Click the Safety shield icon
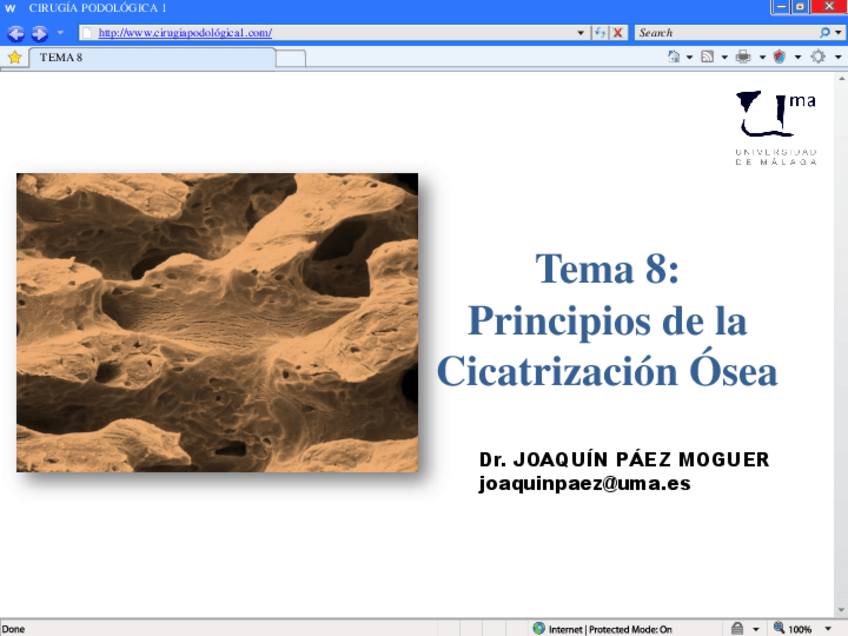The width and height of the screenshot is (848, 636). [x=779, y=57]
